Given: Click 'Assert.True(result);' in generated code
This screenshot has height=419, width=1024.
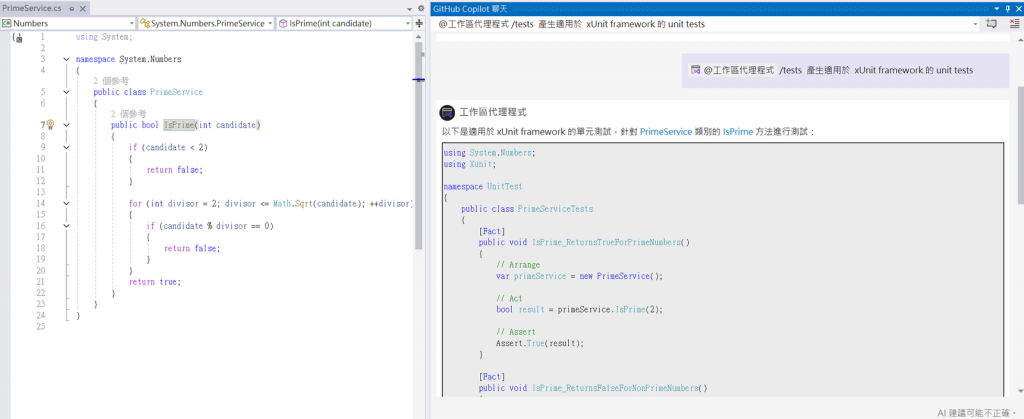Looking at the screenshot, I should [539, 343].
